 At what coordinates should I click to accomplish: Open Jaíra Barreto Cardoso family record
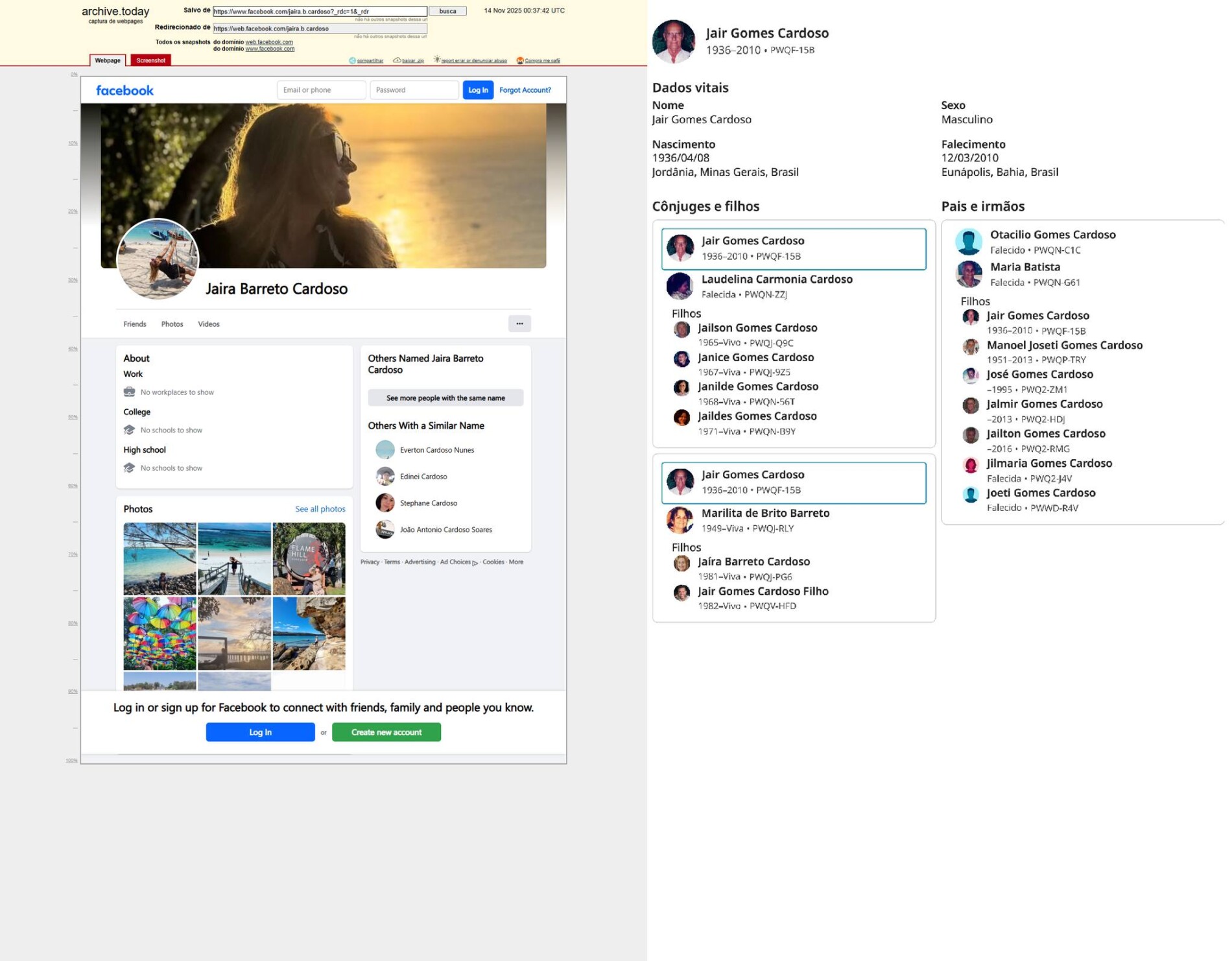tap(753, 562)
